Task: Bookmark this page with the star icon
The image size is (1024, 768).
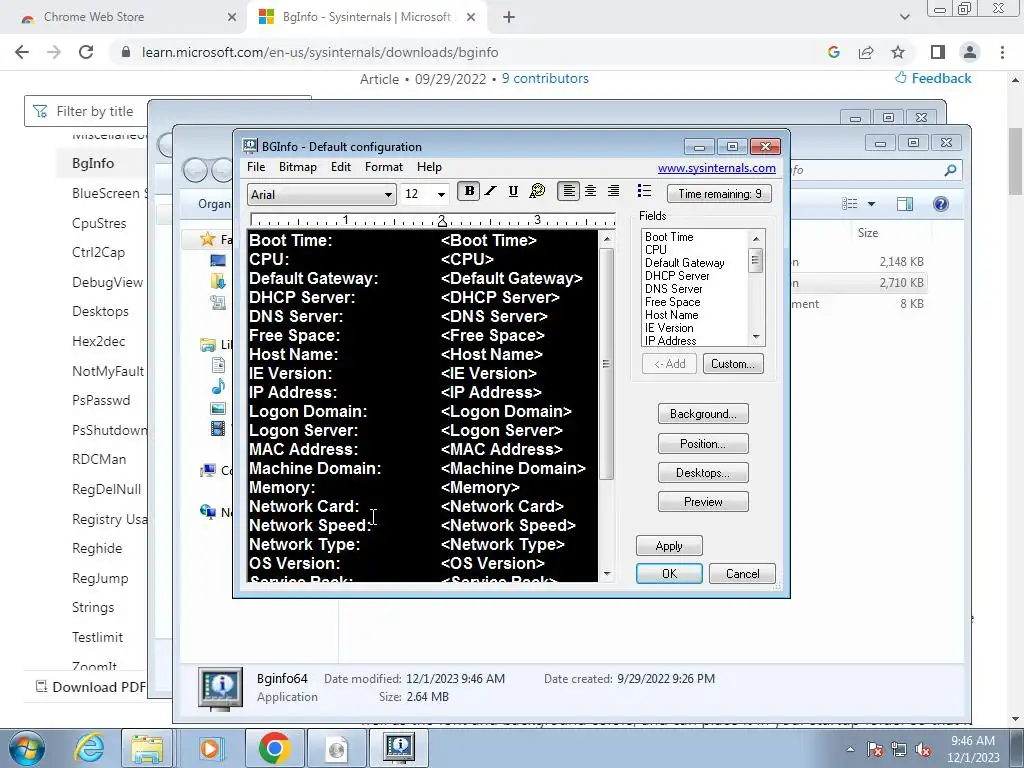Action: (898, 52)
